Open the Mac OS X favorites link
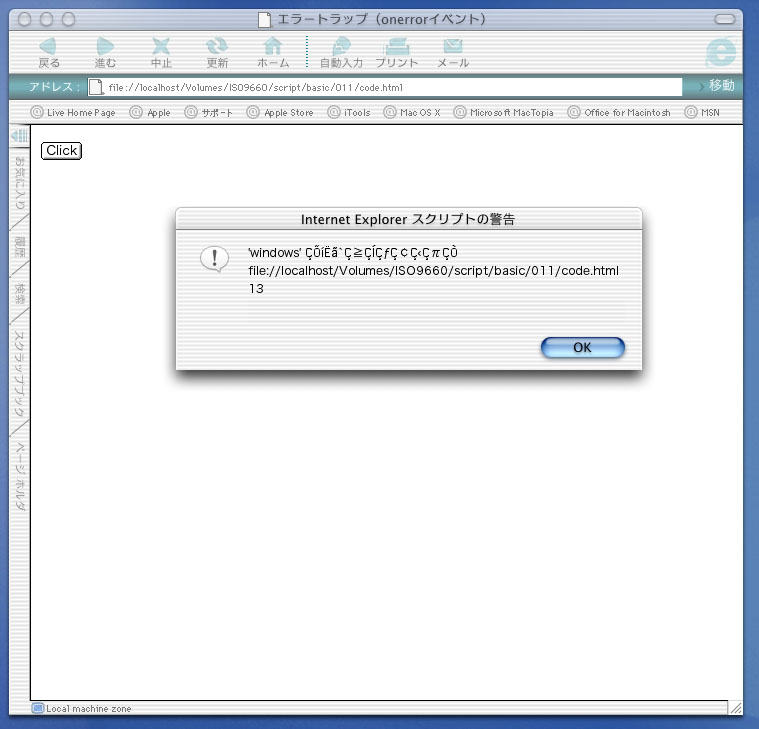This screenshot has width=759, height=729. coord(412,112)
